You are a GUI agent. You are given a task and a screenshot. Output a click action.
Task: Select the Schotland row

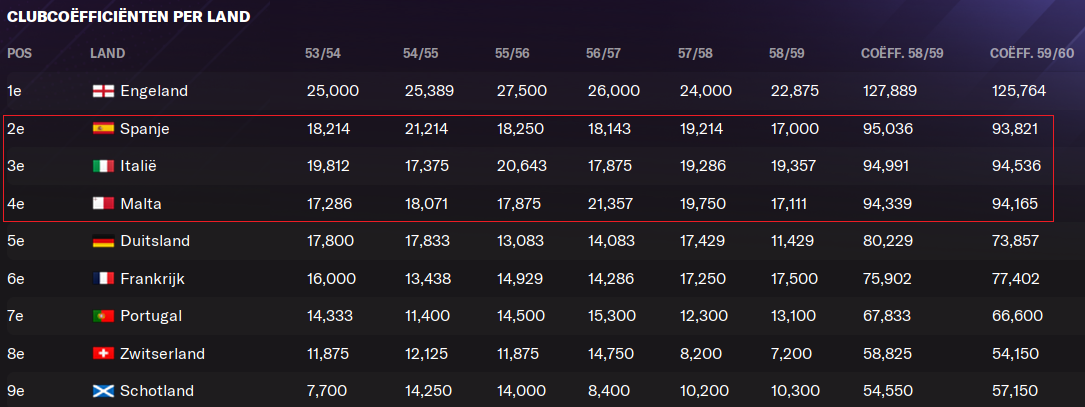pos(542,391)
